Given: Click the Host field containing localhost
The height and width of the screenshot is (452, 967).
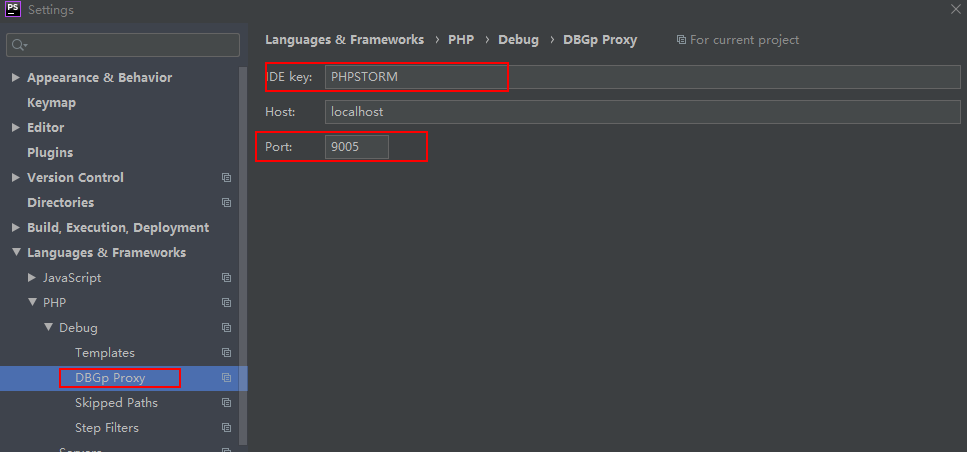Looking at the screenshot, I should (643, 112).
